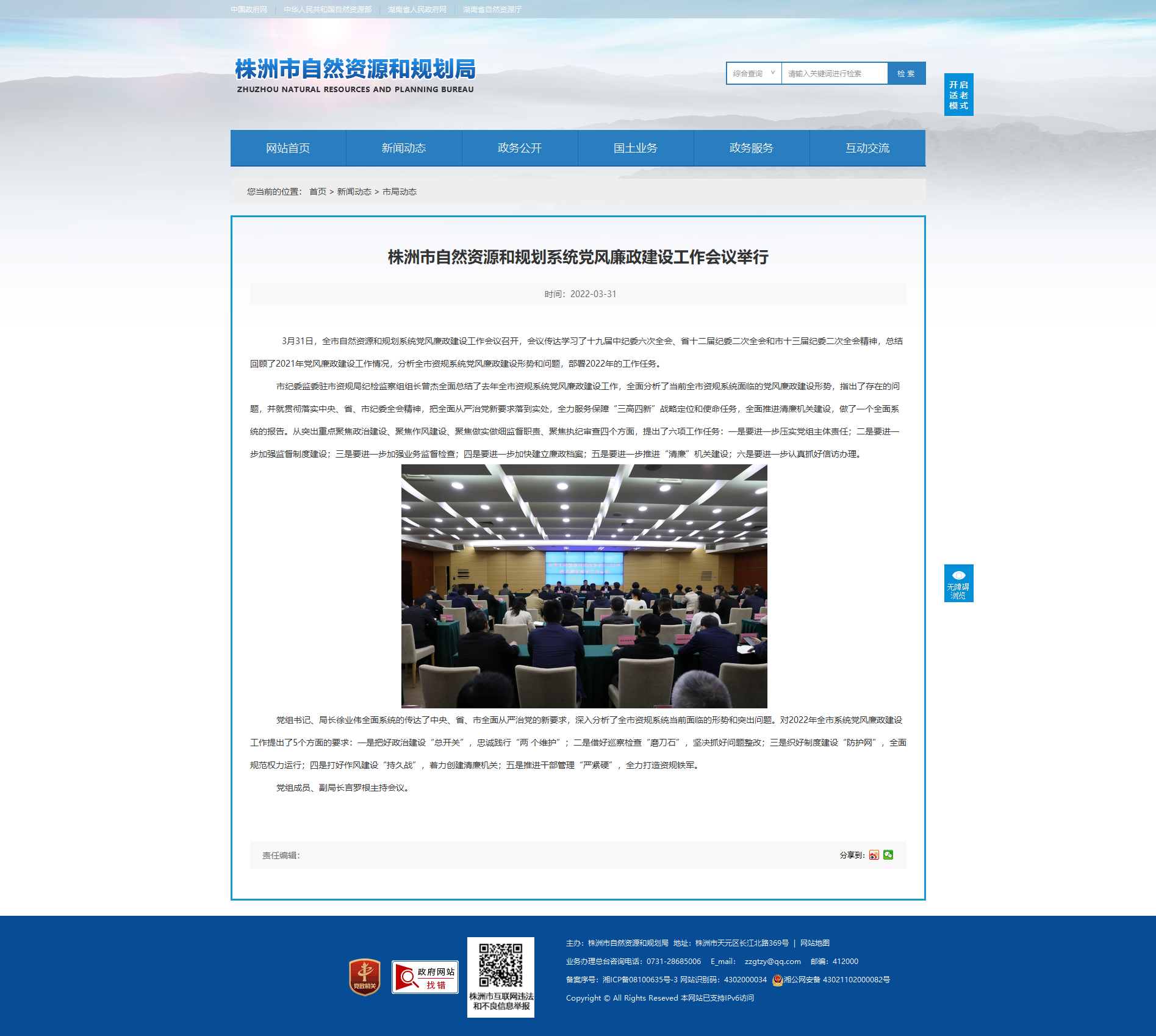This screenshot has width=1156, height=1036.
Task: Open the 网站地图 footer link
Action: [815, 943]
